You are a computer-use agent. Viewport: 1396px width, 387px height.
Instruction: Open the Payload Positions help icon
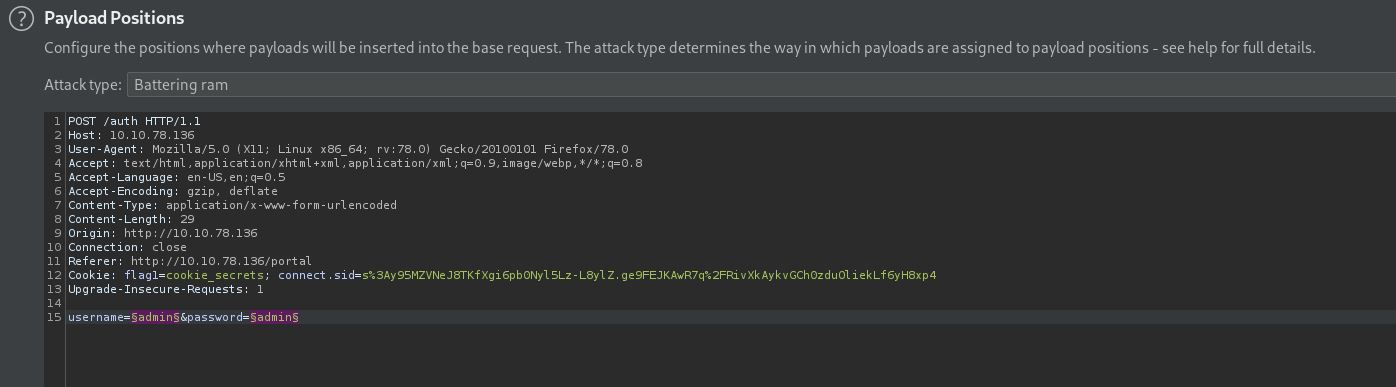click(x=21, y=20)
